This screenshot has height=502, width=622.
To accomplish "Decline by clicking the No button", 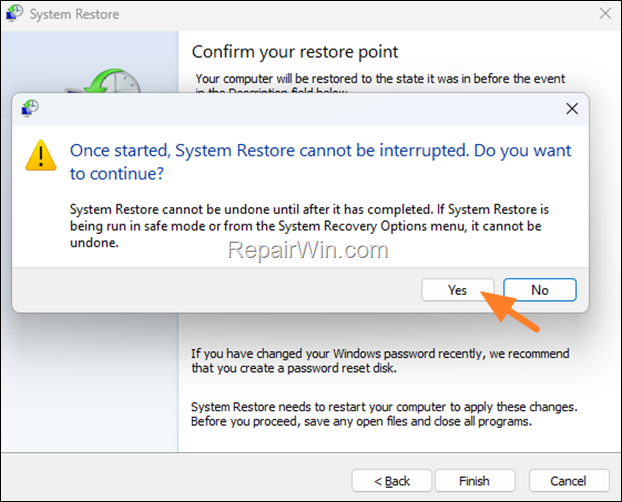I will coord(539,290).
